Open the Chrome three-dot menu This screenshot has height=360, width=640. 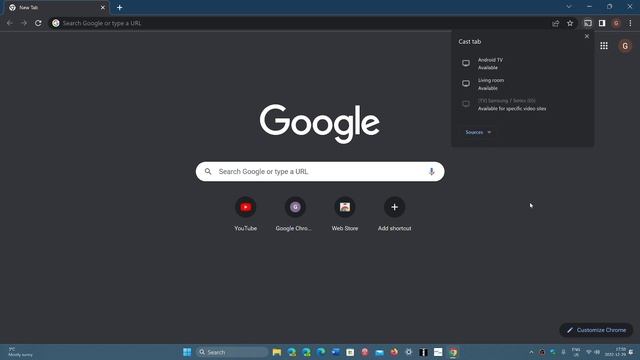630,23
